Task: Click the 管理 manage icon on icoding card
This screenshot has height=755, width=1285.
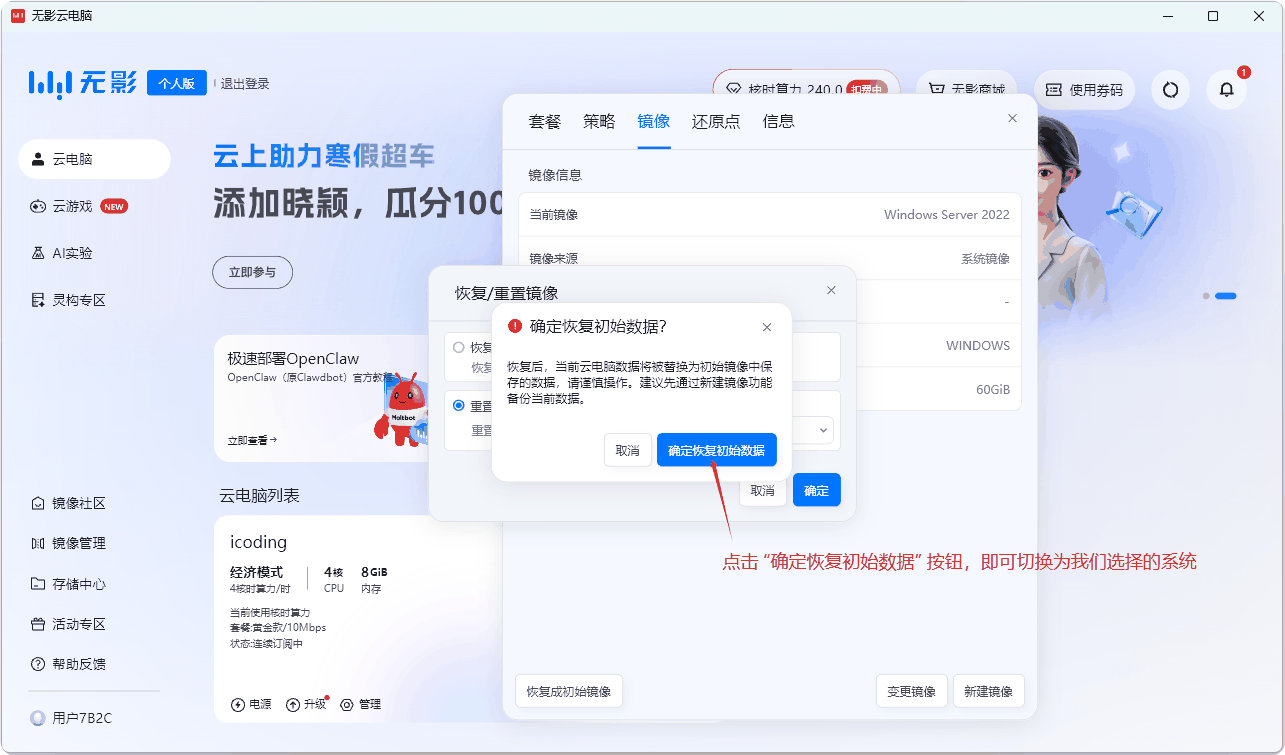Action: click(x=347, y=705)
